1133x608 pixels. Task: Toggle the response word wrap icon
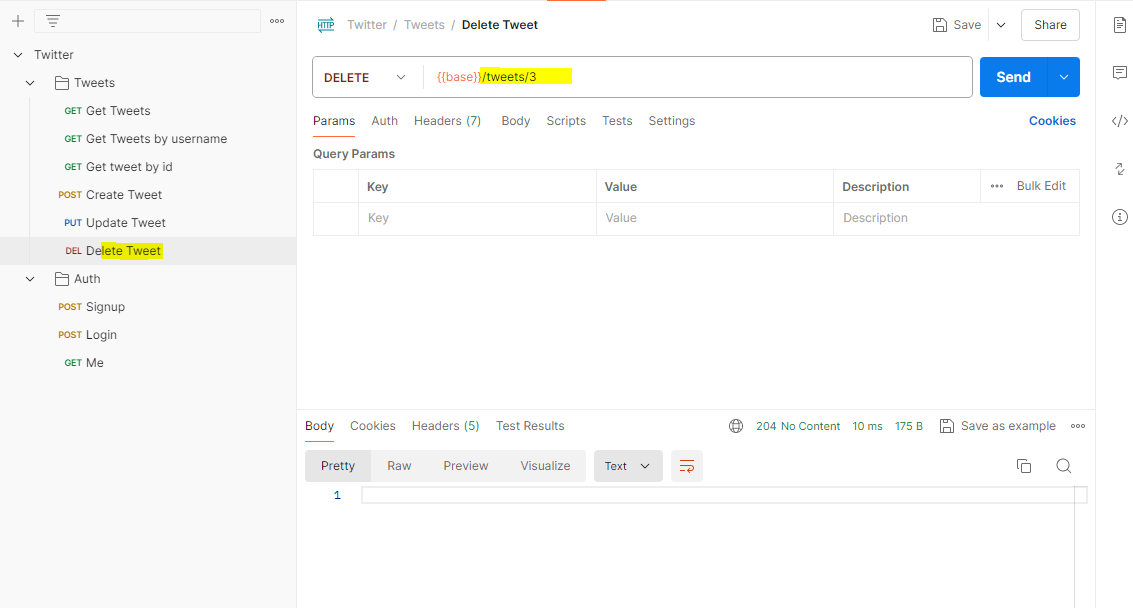686,466
